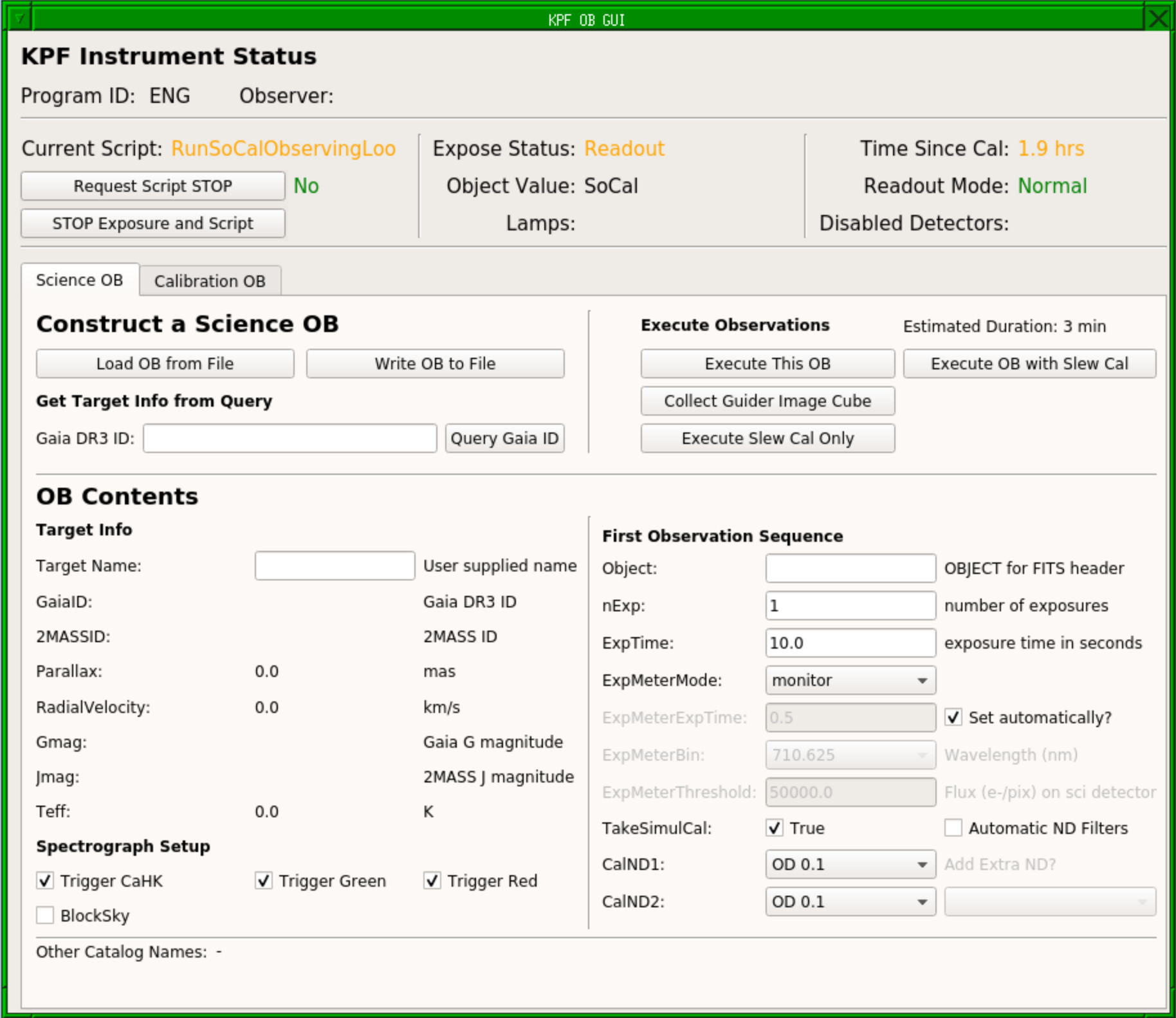
Task: Click Collect Guider Image Cube button
Action: click(767, 401)
